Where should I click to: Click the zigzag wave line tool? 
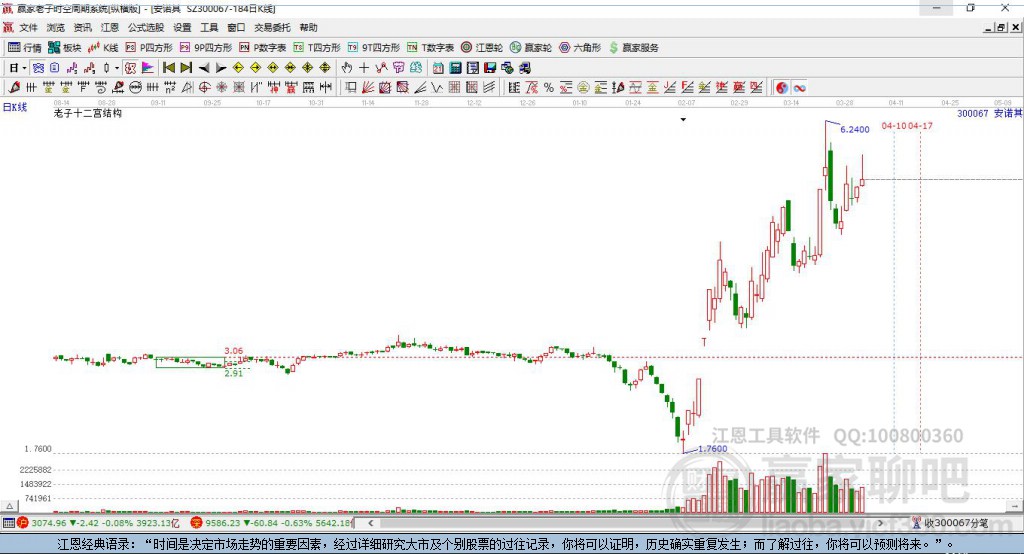436,88
